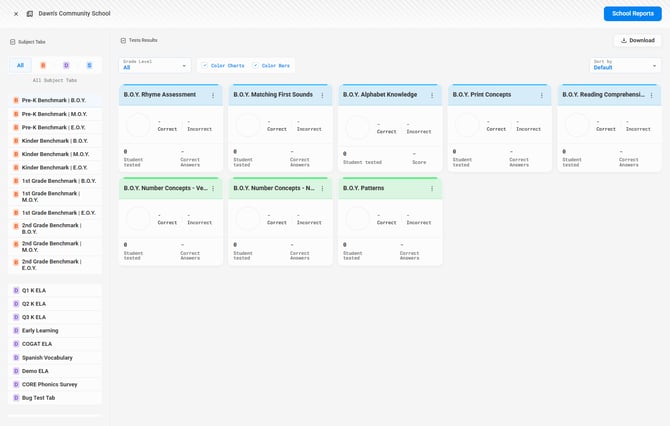Select the All subject tabs filter
This screenshot has width=670, height=426.
click(x=20, y=65)
